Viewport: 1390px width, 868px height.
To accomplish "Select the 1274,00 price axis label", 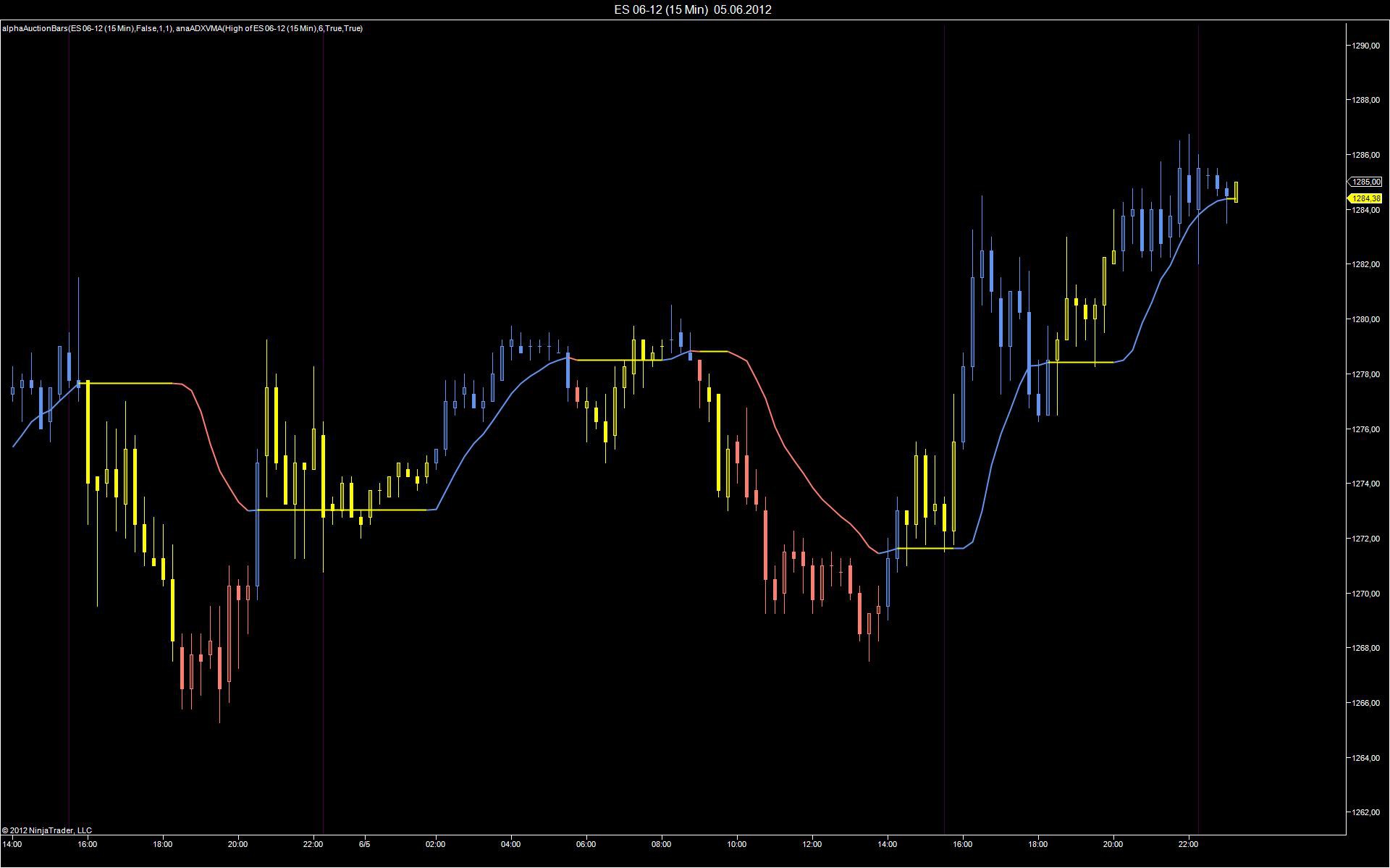I will click(1366, 484).
